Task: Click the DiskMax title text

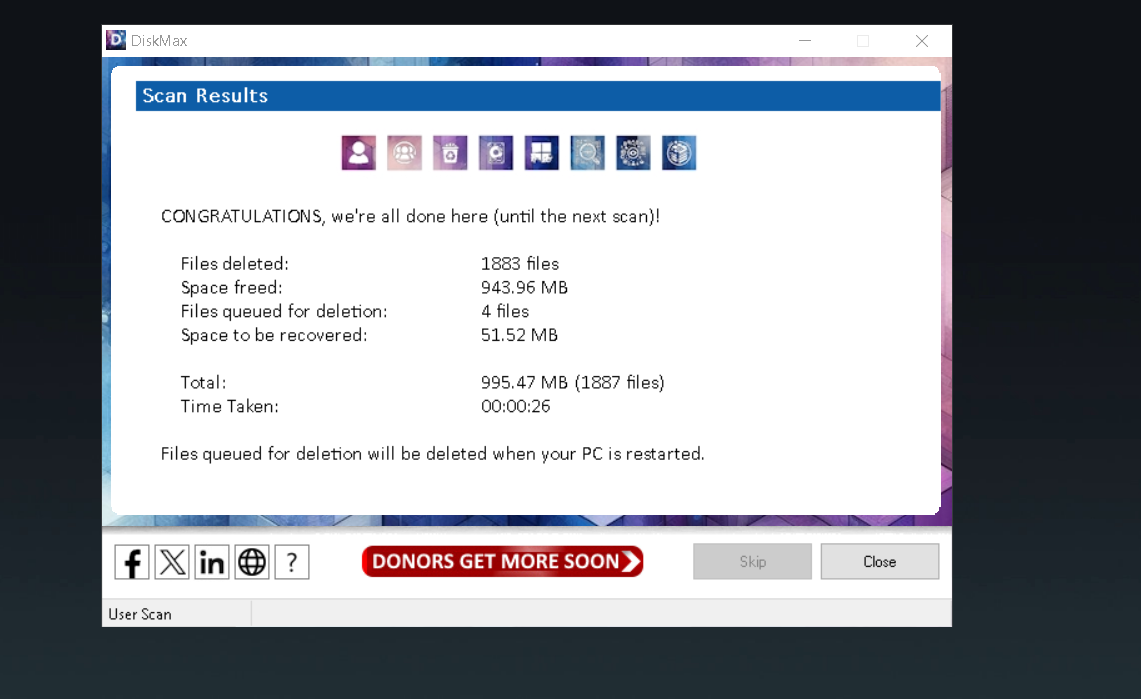Action: click(x=159, y=41)
